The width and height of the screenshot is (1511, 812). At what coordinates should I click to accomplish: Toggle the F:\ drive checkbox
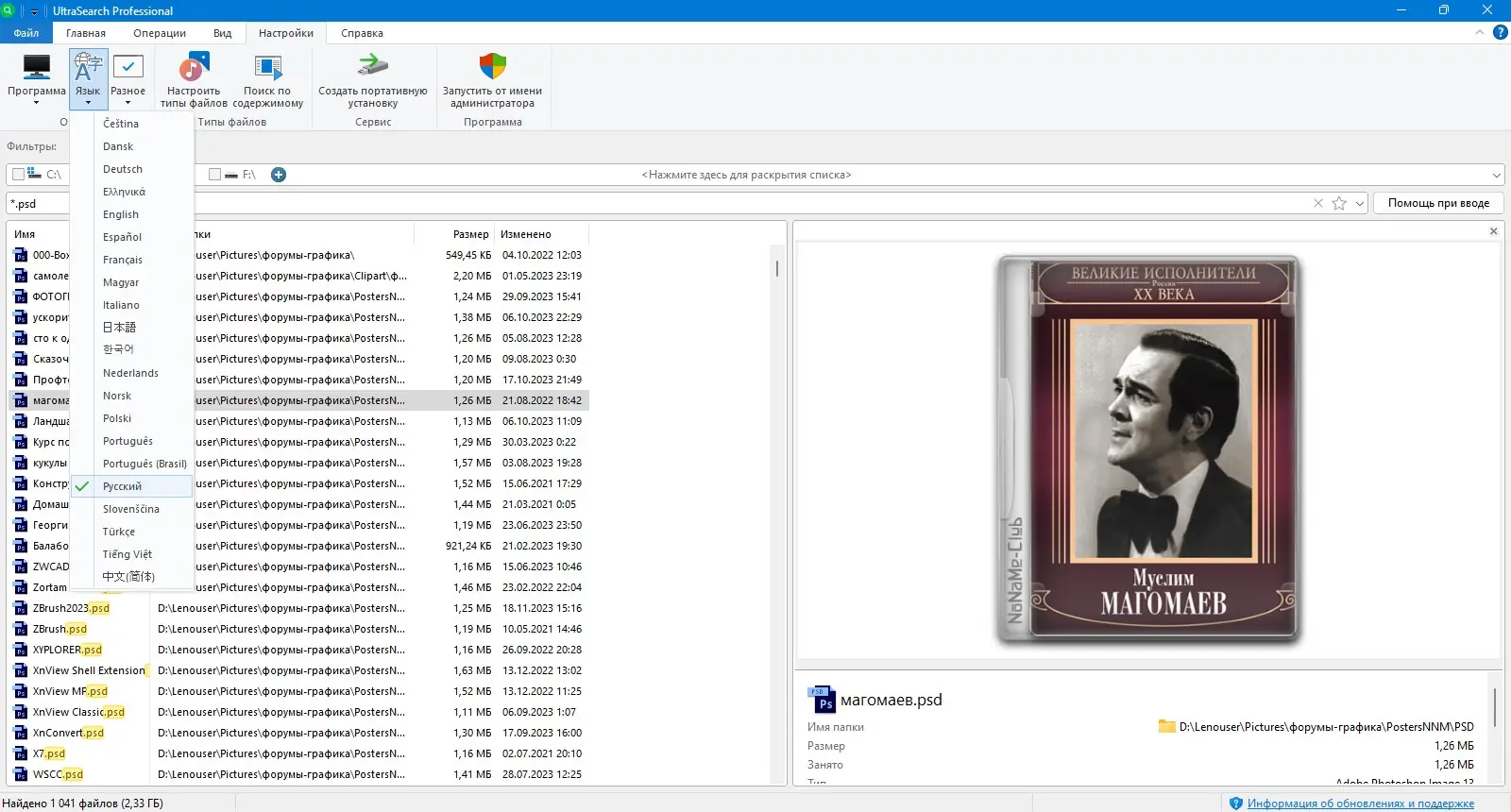point(214,175)
